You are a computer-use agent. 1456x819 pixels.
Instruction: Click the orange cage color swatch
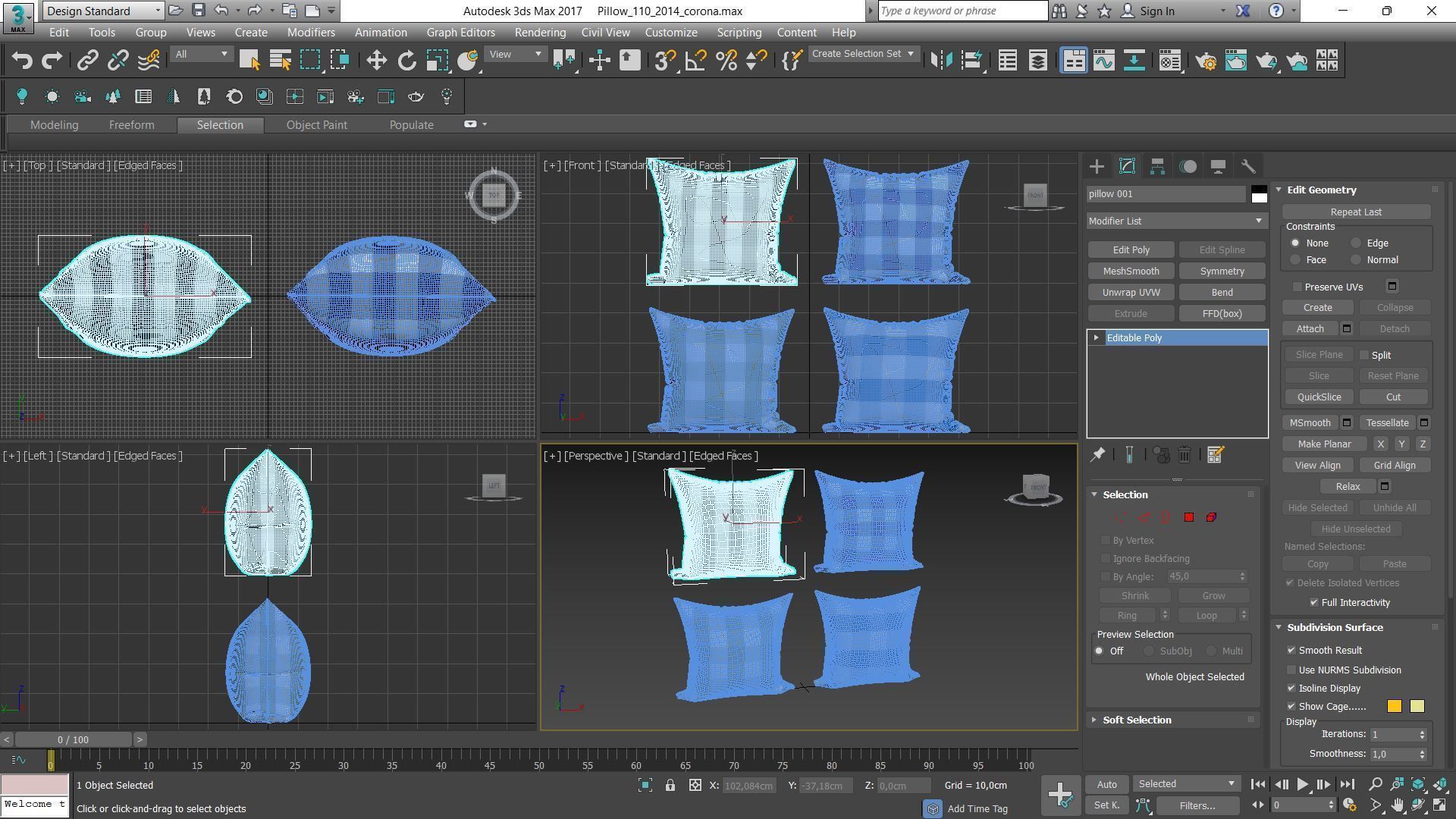[x=1394, y=707]
